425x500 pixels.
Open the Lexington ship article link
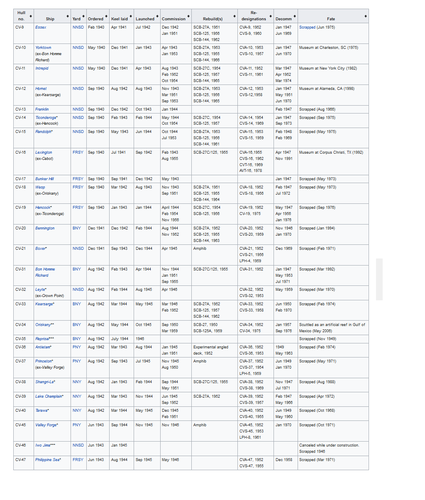pyautogui.click(x=44, y=152)
